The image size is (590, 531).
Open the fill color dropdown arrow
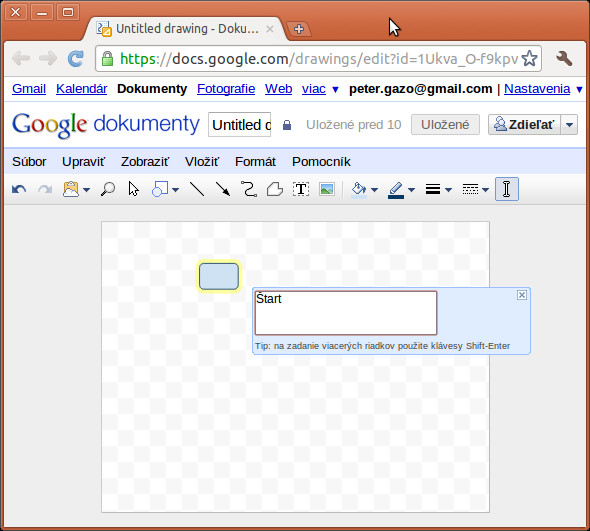[x=374, y=190]
